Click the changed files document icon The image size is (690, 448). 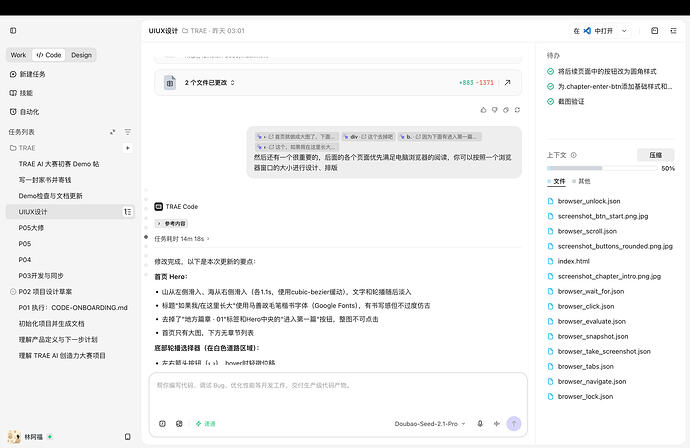pos(170,83)
